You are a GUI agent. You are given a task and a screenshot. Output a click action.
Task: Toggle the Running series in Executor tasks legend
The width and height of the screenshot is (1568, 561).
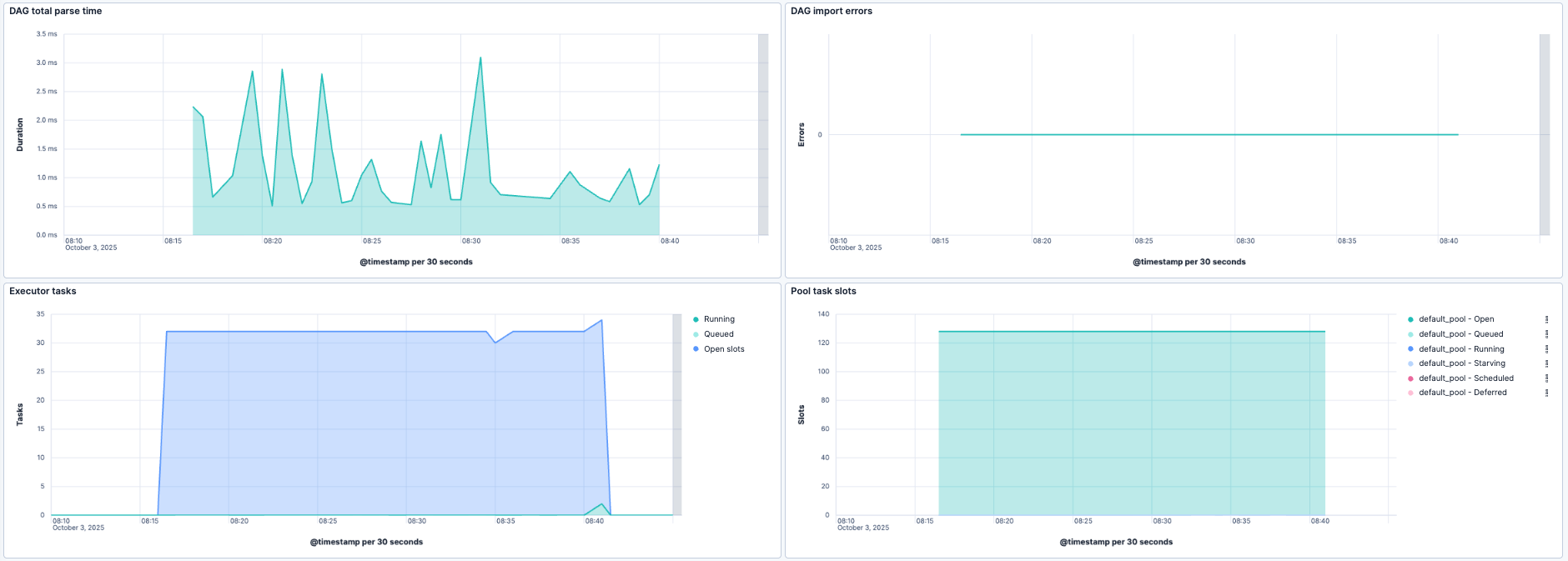(719, 319)
